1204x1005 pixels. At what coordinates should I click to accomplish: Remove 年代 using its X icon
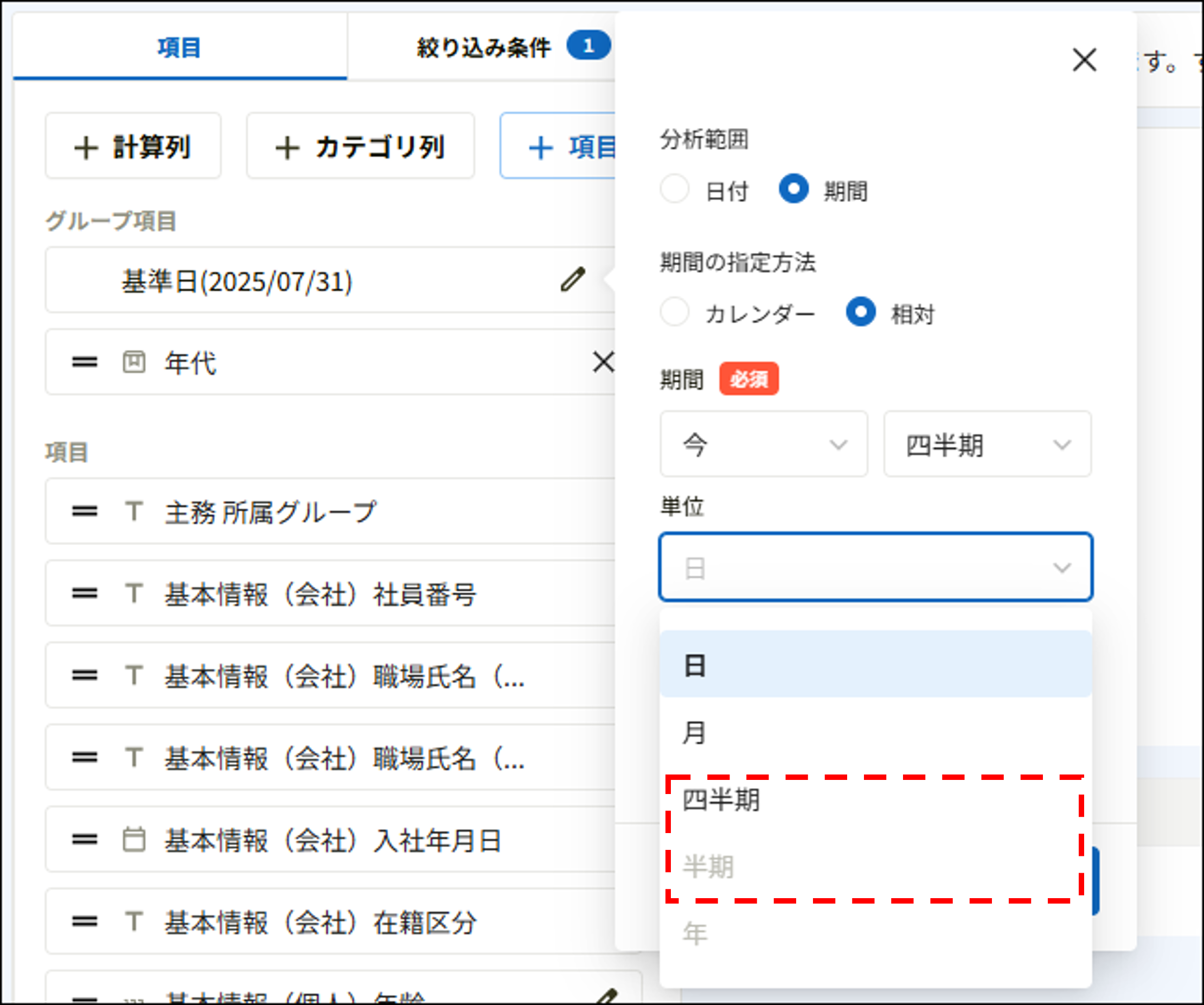click(x=604, y=362)
